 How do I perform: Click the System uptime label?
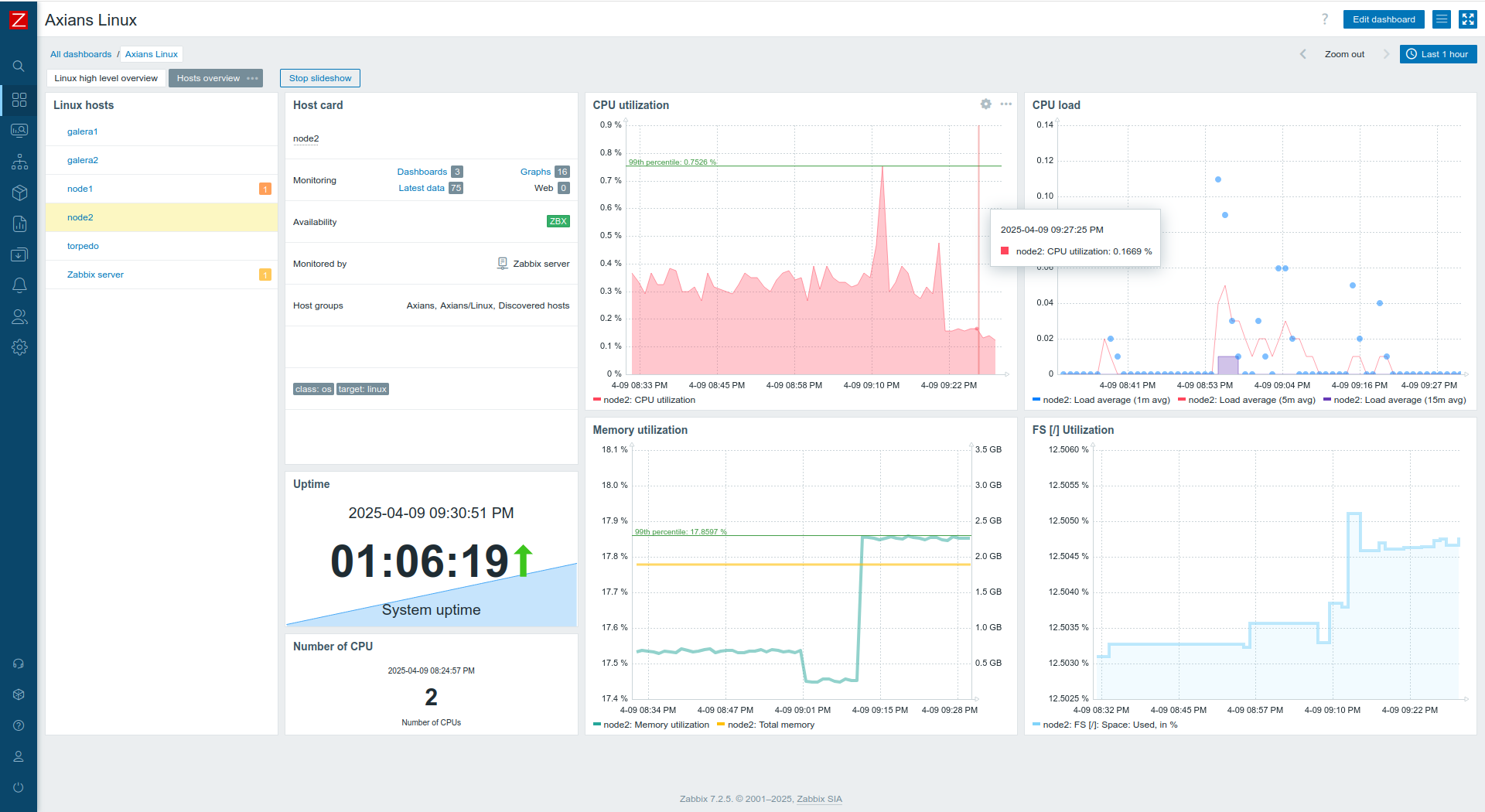(x=431, y=610)
